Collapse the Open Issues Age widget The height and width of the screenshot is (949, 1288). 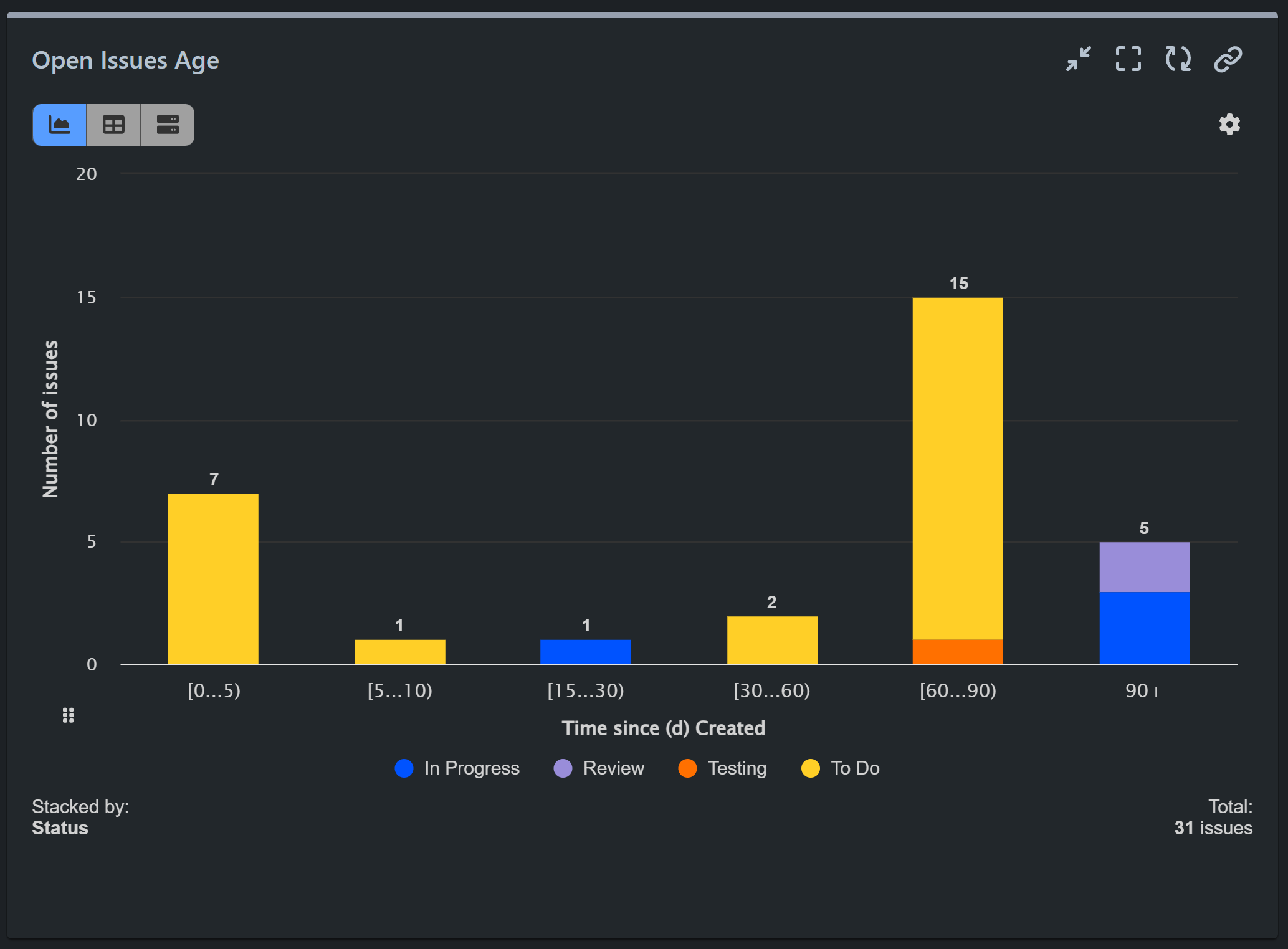tap(1079, 59)
